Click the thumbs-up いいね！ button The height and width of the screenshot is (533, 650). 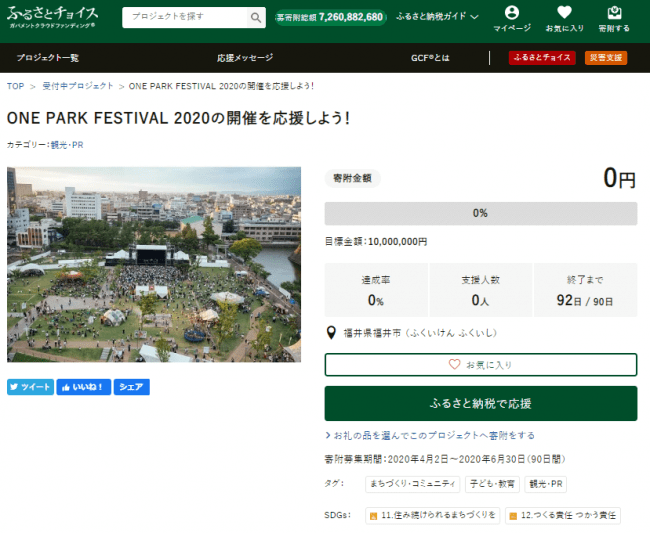[x=84, y=387]
